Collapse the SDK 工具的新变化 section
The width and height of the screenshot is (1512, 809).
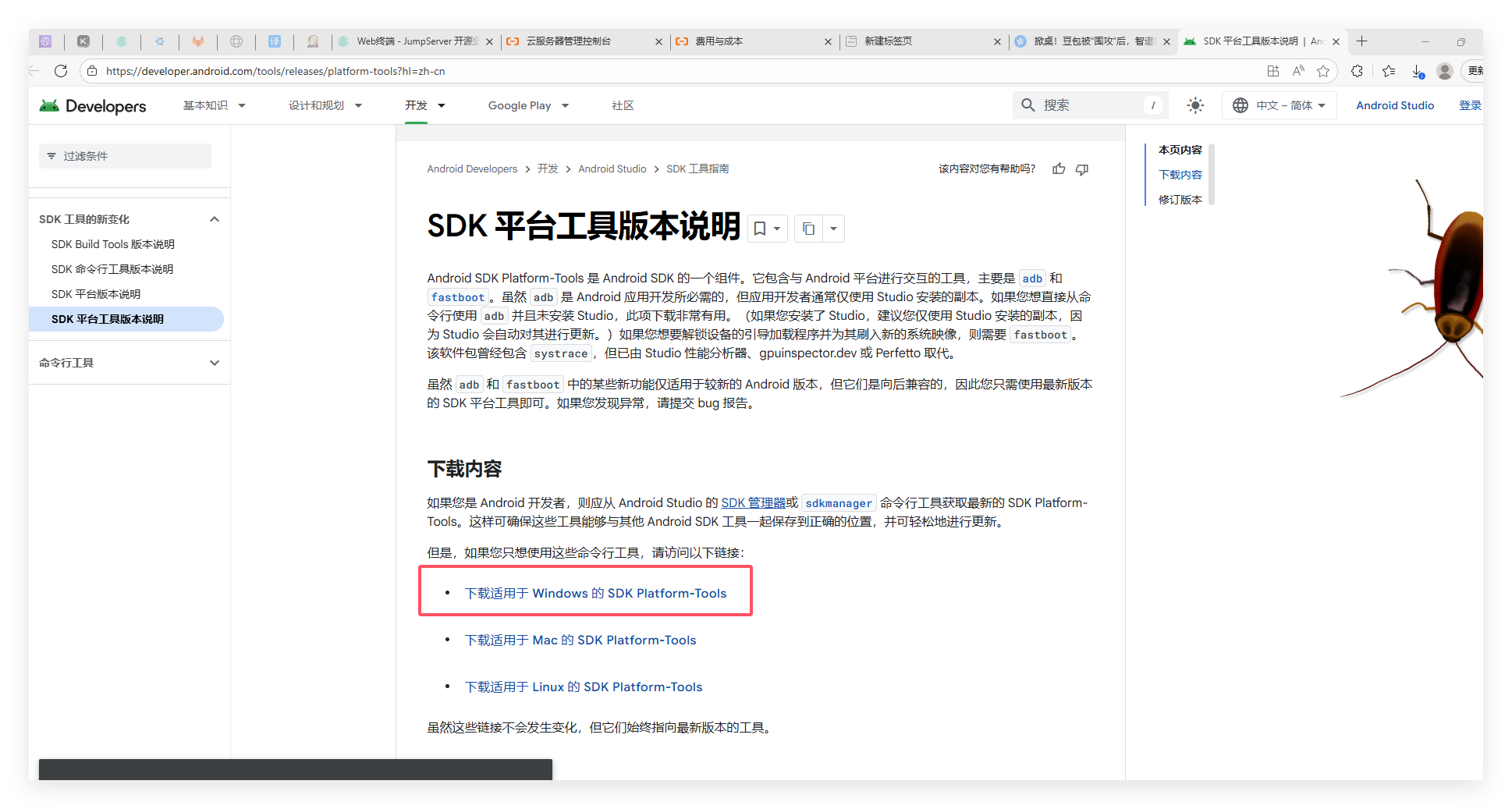click(214, 218)
